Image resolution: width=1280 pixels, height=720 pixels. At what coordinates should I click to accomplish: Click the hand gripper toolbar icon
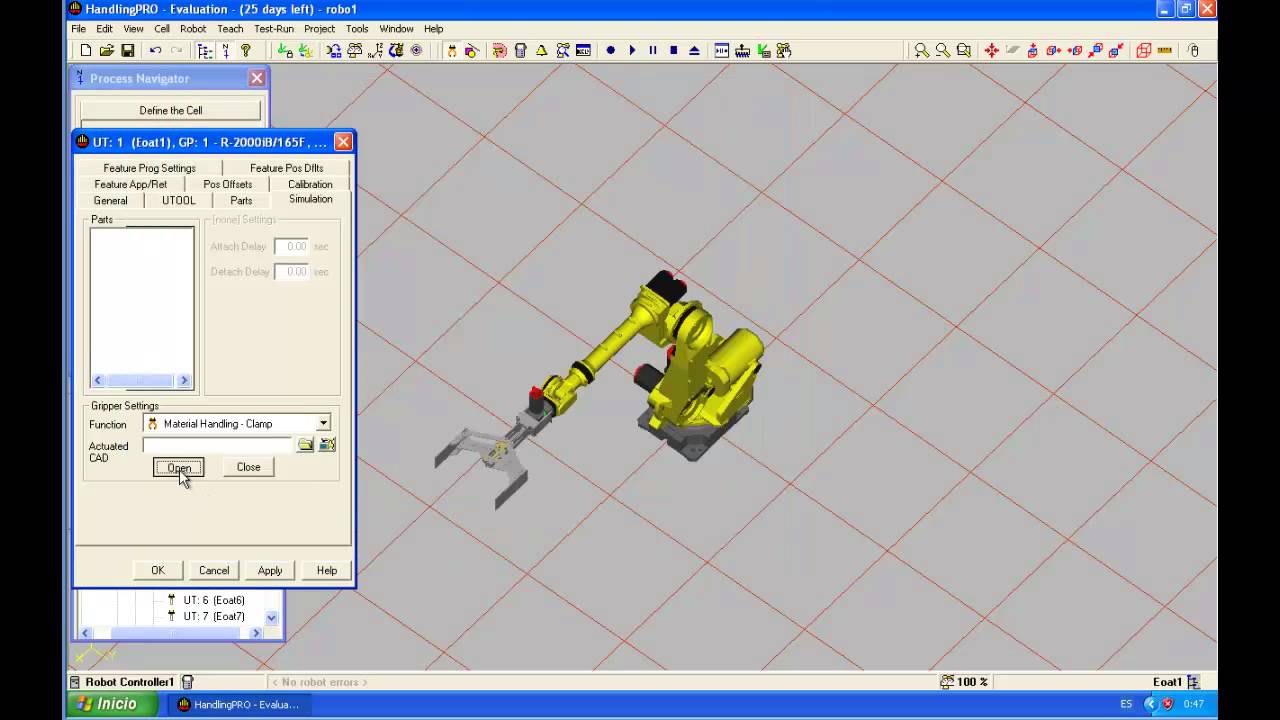(x=451, y=50)
